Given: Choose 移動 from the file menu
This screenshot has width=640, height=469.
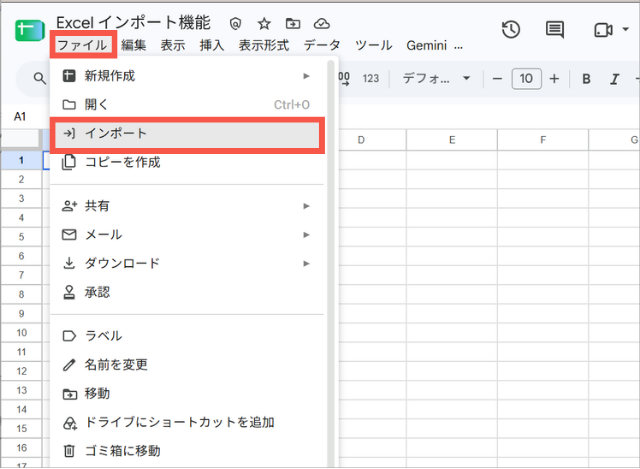Looking at the screenshot, I should [187, 393].
